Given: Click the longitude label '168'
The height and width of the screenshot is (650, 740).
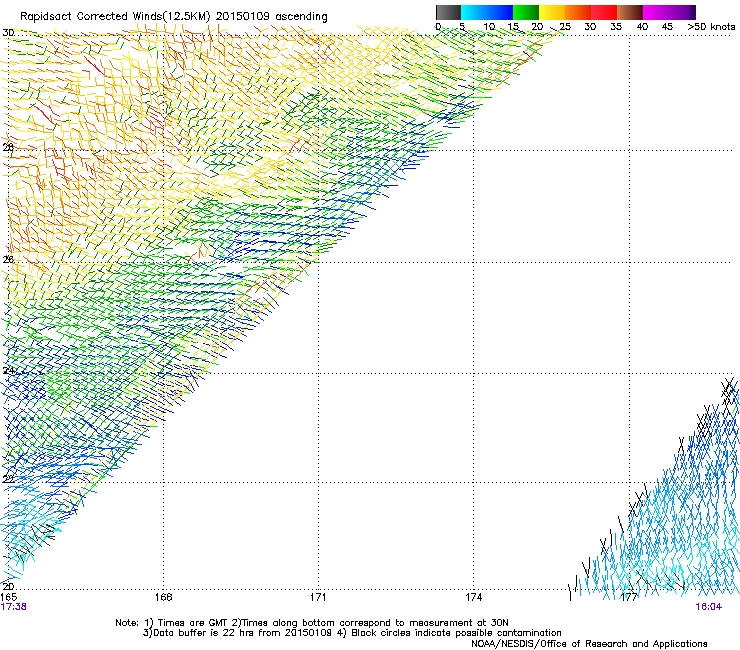Looking at the screenshot, I should point(163,597).
